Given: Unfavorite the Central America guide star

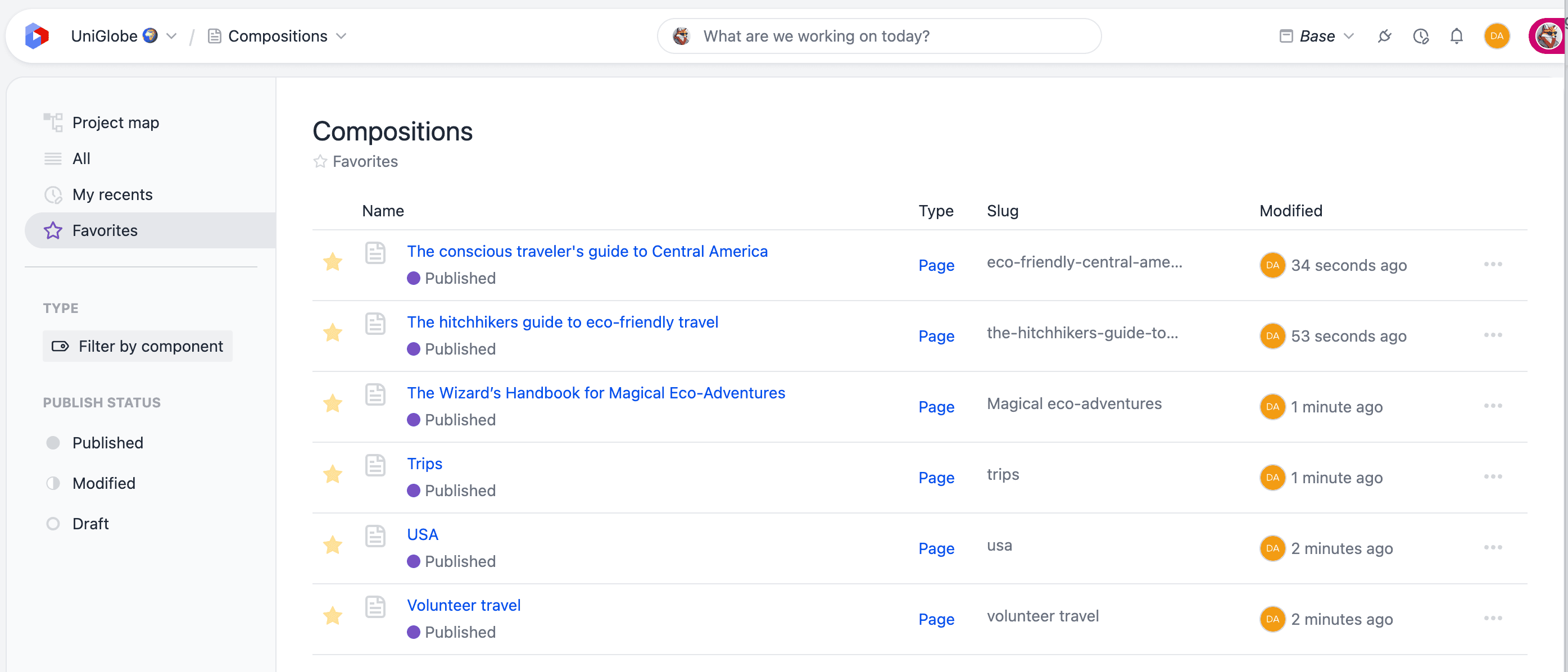Looking at the screenshot, I should [x=332, y=262].
